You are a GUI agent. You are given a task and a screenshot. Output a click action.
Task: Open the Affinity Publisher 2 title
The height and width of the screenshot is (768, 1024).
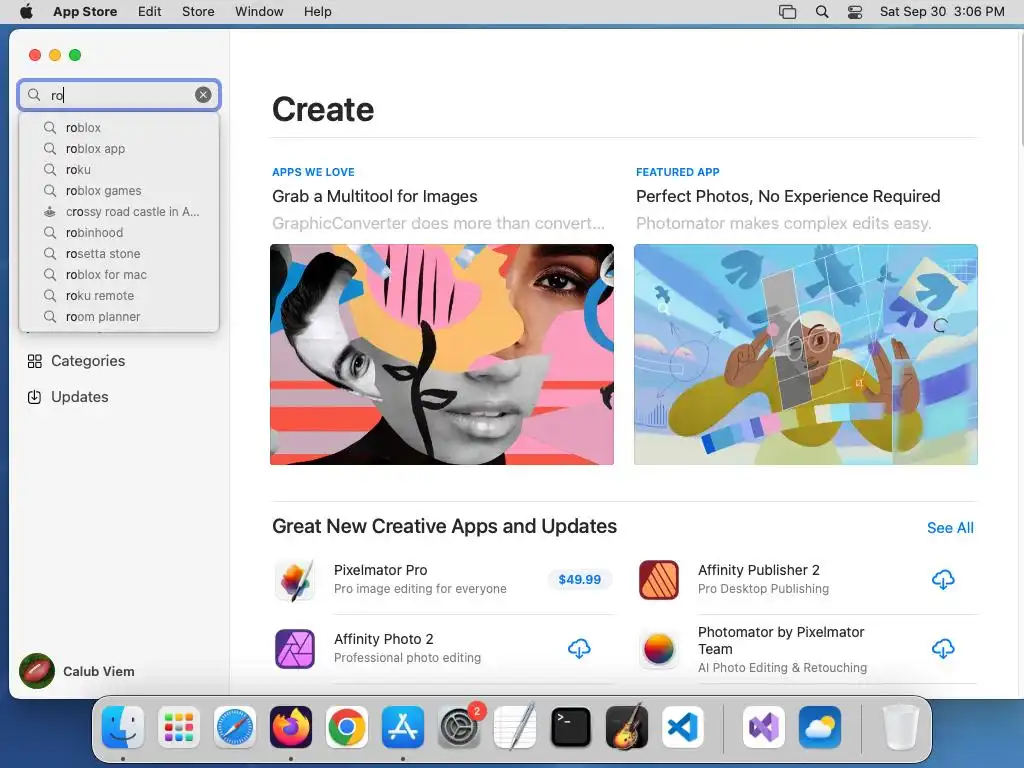(759, 570)
